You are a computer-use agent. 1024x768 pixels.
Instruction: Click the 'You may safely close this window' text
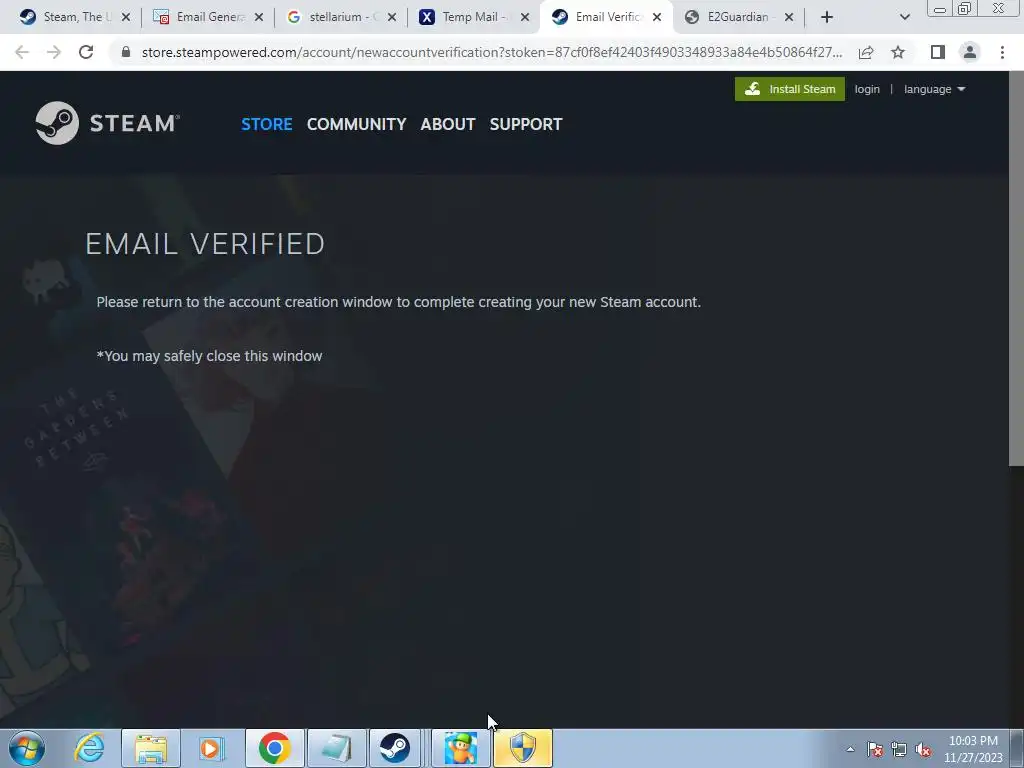(x=210, y=356)
